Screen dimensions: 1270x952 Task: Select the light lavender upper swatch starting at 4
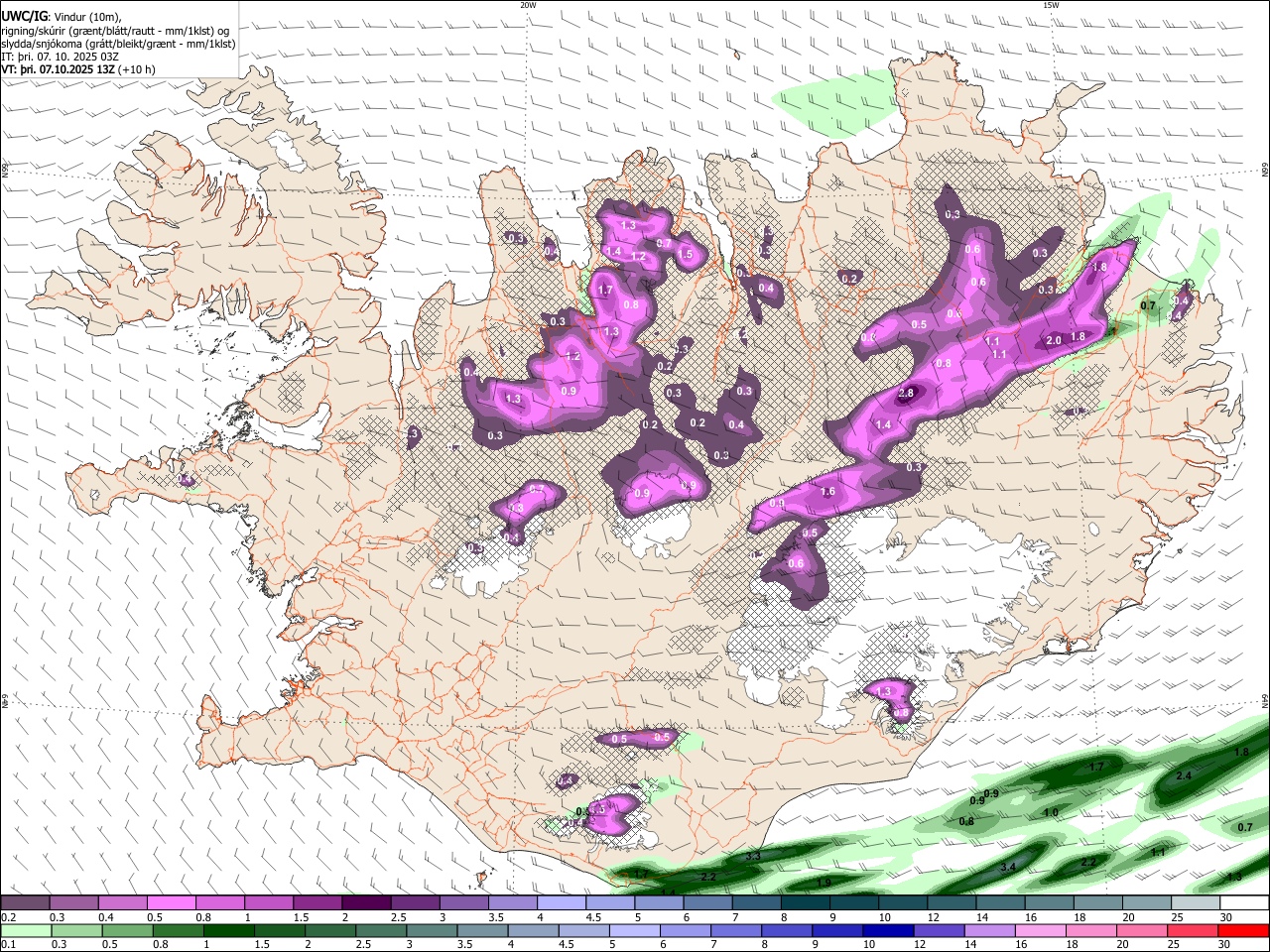coord(561,902)
